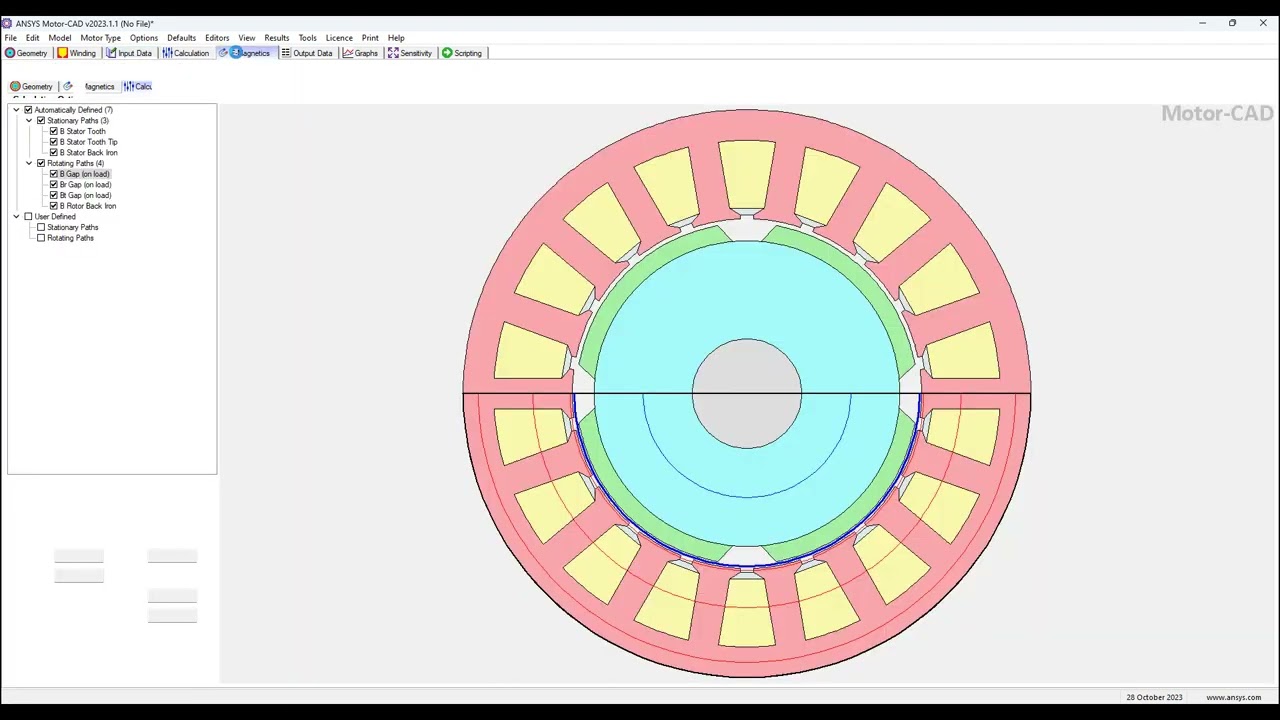Collapse Rotating Paths (4) node
This screenshot has height=720, width=1280.
[29, 163]
